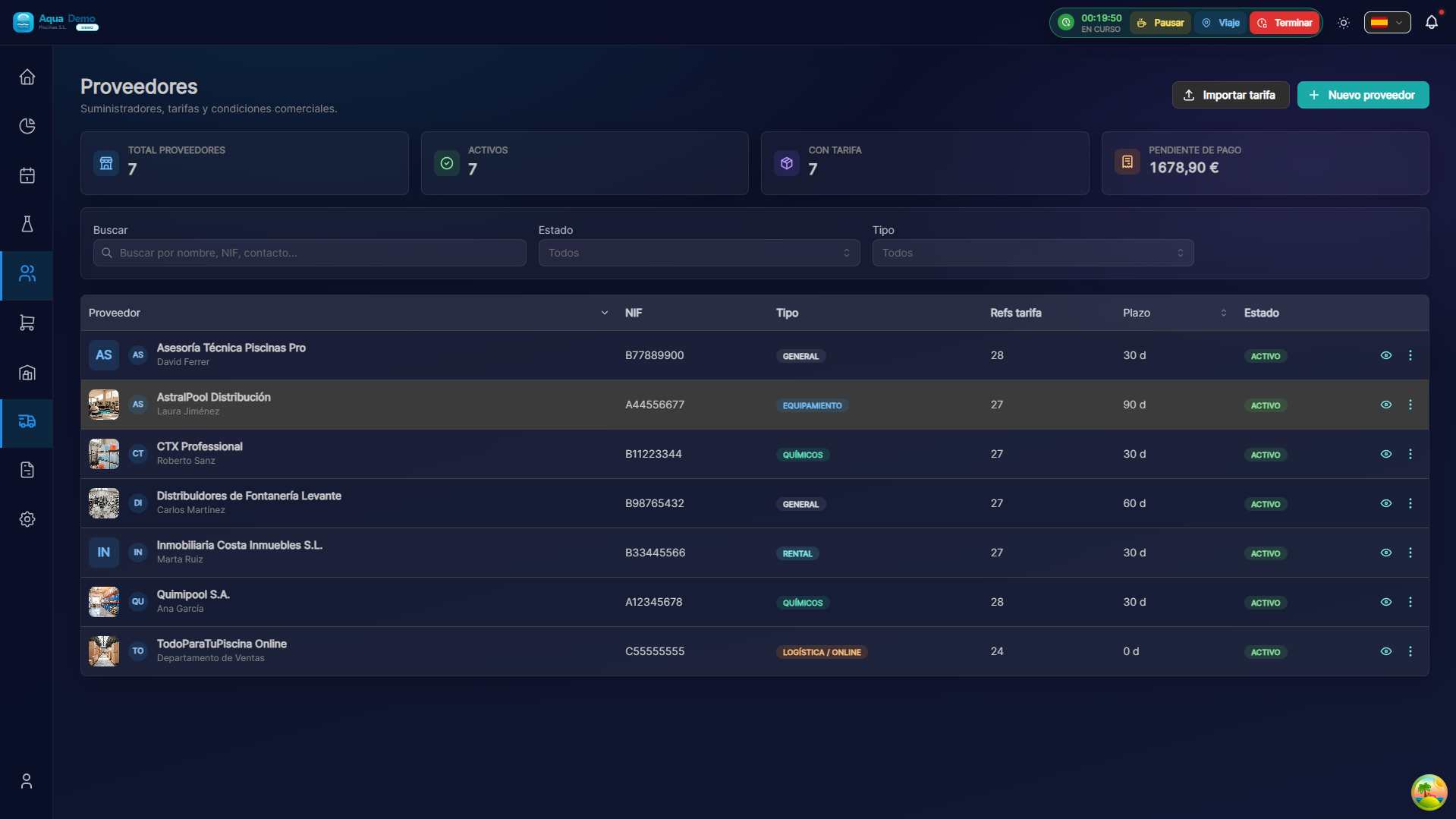Toggle light theme sun icon
Image resolution: width=1456 pixels, height=819 pixels.
[1344, 23]
